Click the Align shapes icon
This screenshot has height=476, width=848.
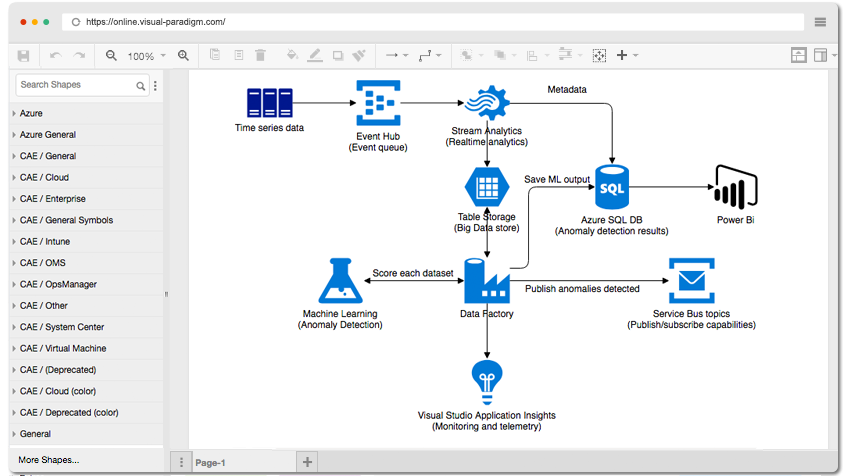(x=532, y=56)
